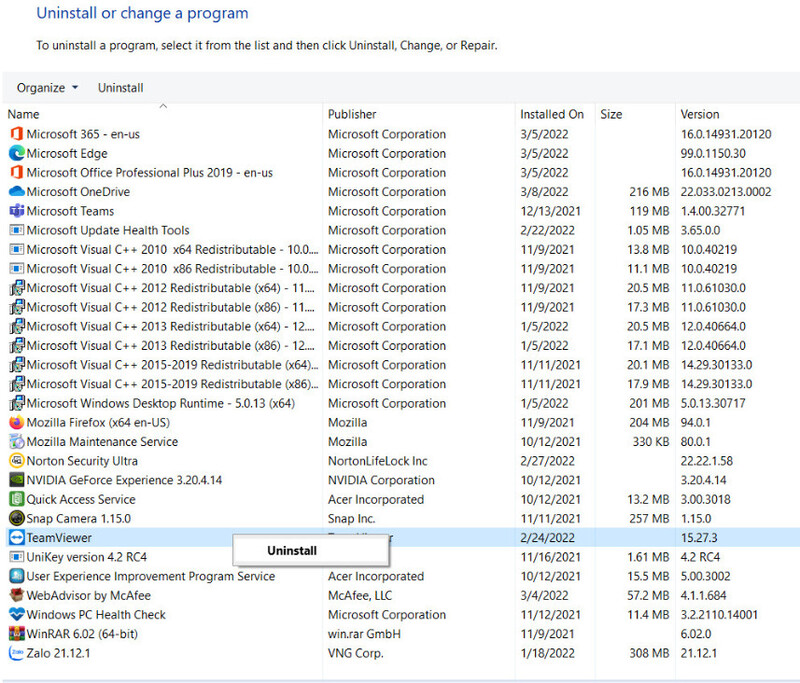This screenshot has height=683, width=800.
Task: Click the Norton Security Ultra icon
Action: tap(16, 461)
